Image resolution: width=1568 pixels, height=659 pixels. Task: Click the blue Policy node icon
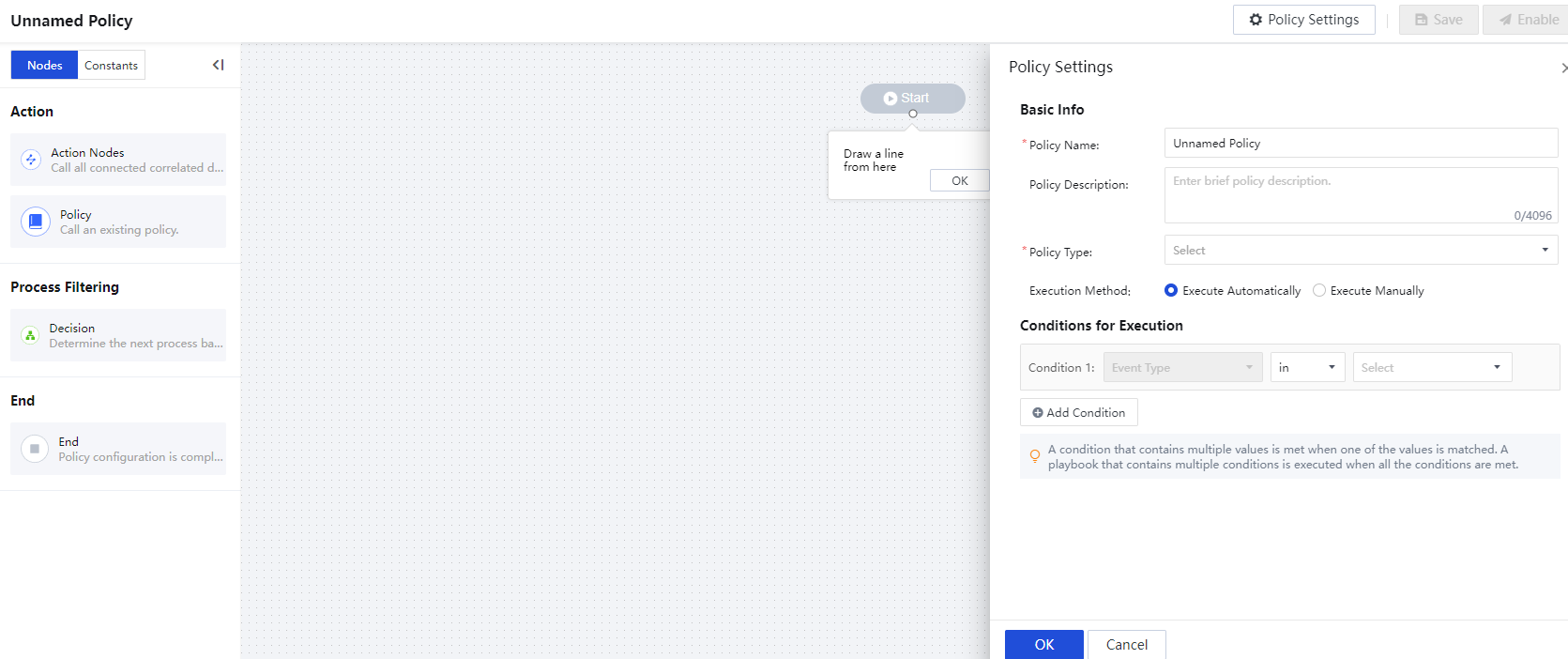[x=36, y=222]
